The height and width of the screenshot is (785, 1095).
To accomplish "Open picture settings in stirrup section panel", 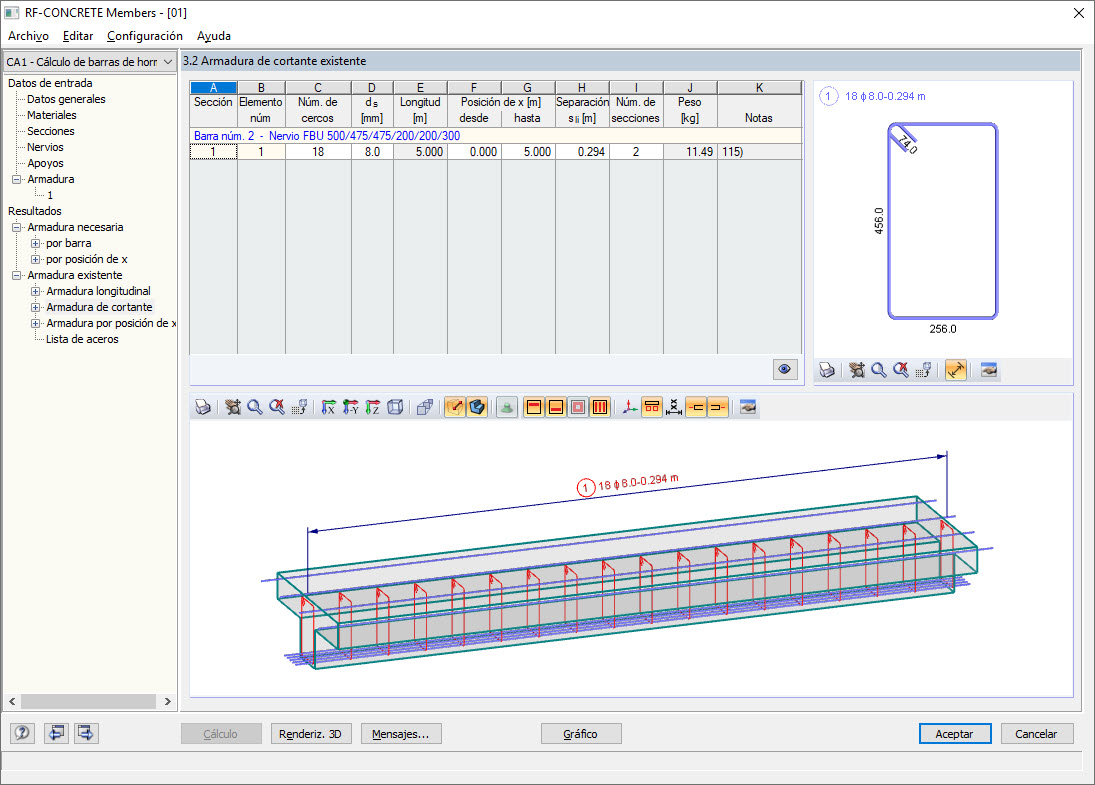I will [989, 370].
